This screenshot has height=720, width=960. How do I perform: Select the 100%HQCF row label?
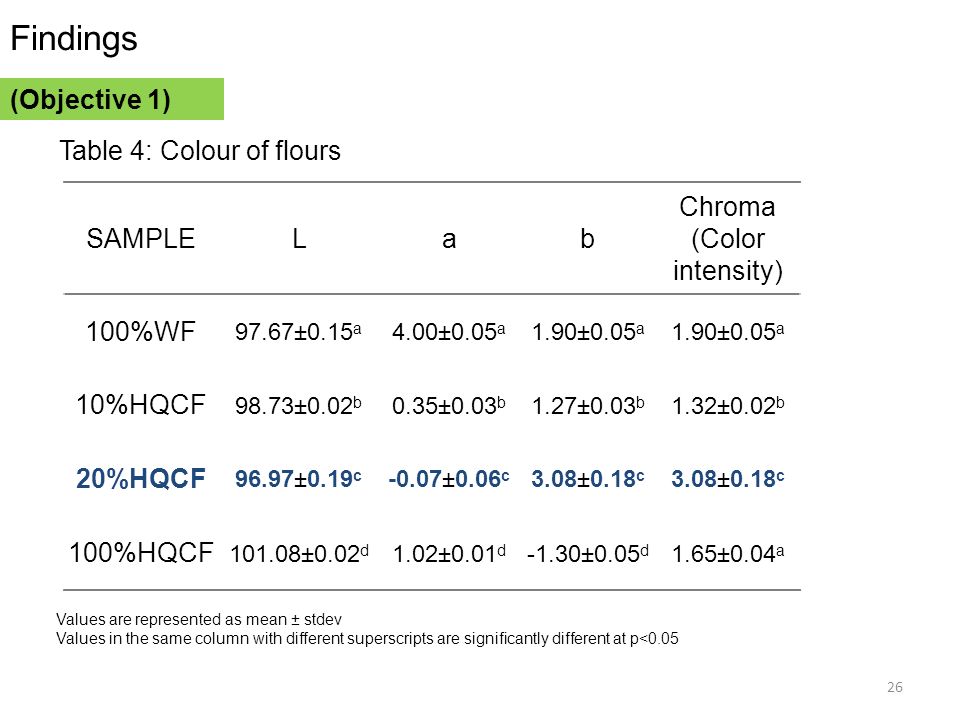pyautogui.click(x=141, y=553)
